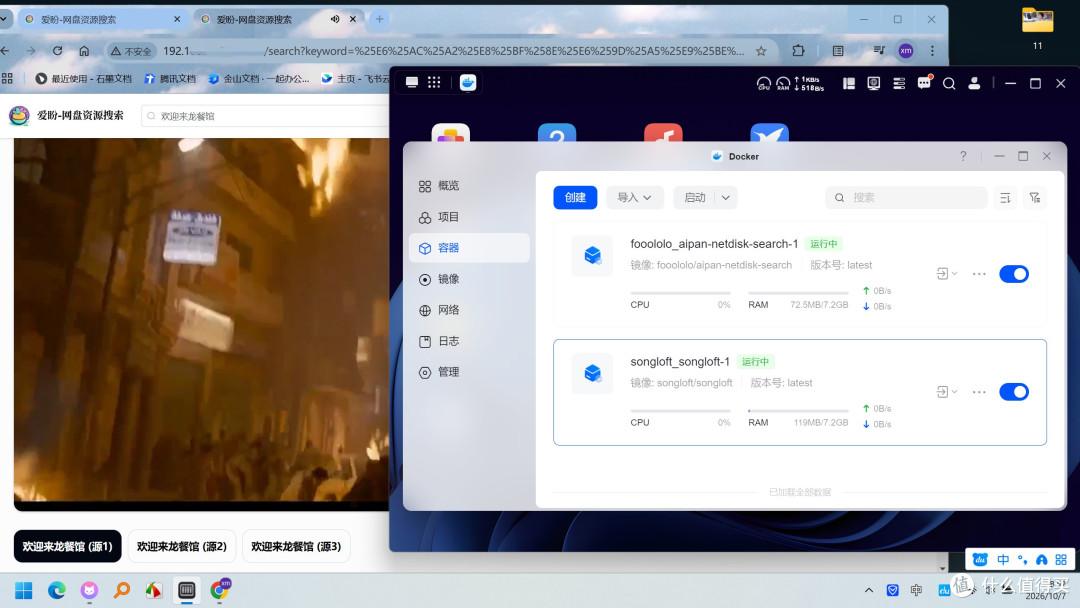1080x608 pixels.
Task: Open the NAS task list icon
Action: (899, 83)
